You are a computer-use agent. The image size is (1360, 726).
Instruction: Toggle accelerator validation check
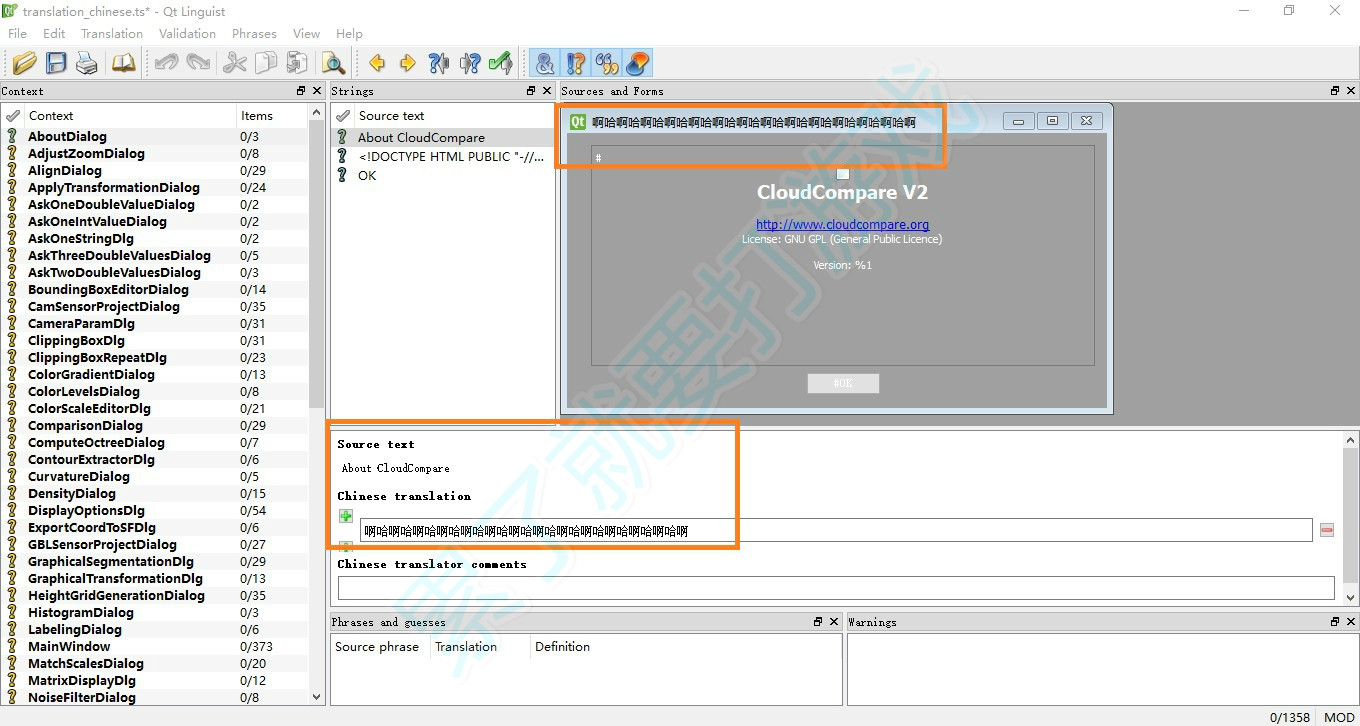point(545,63)
